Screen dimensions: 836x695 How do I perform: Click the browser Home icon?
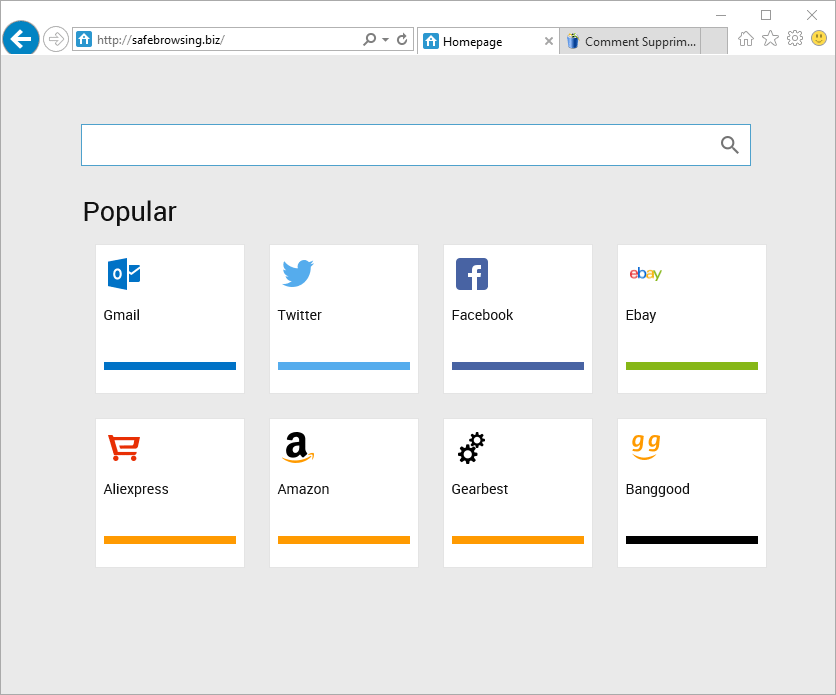pos(746,38)
